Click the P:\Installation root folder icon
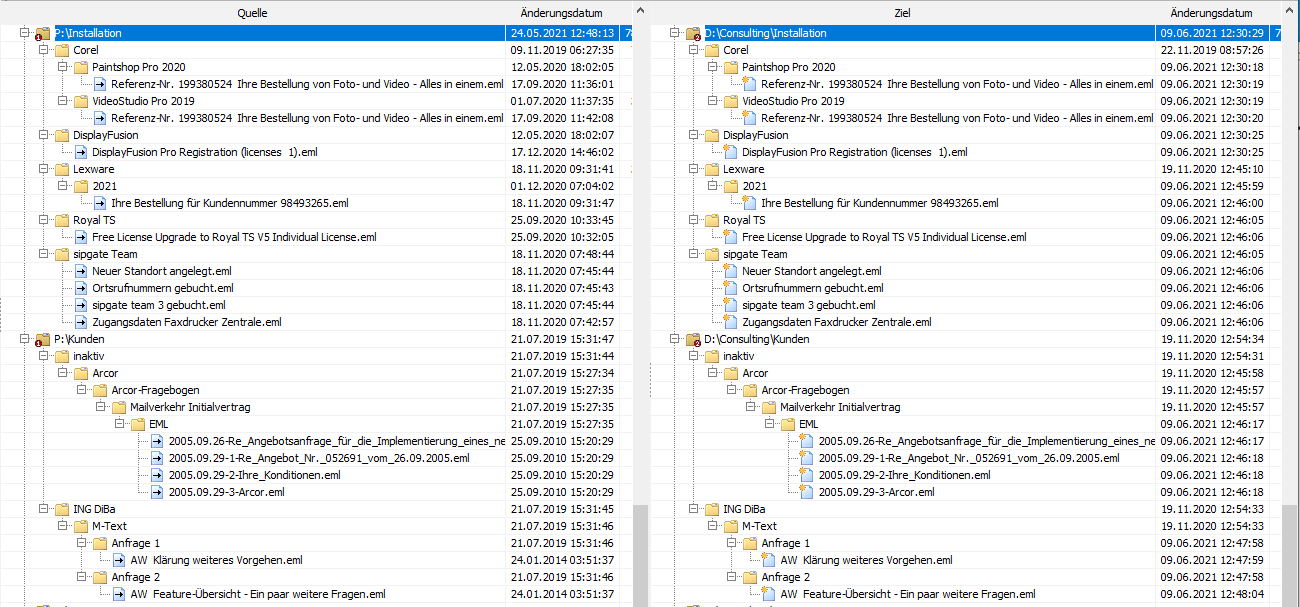 tap(42, 34)
